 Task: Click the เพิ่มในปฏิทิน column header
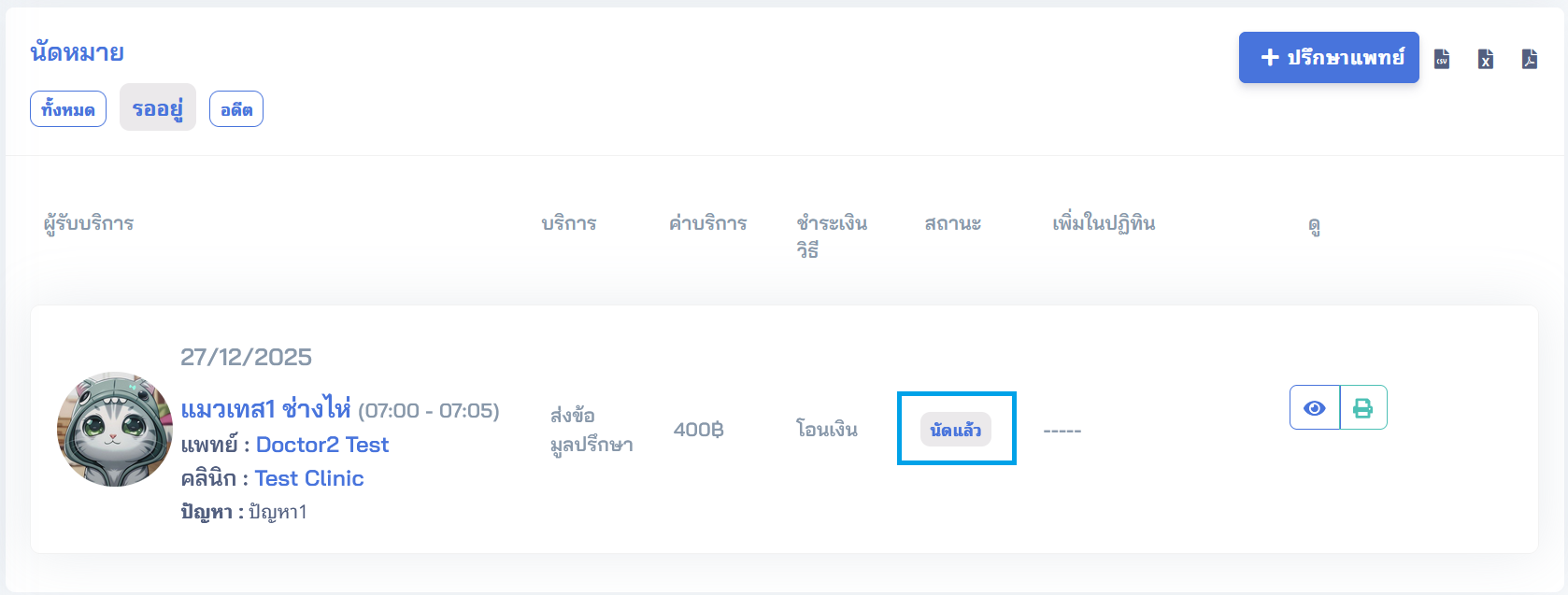click(1104, 223)
